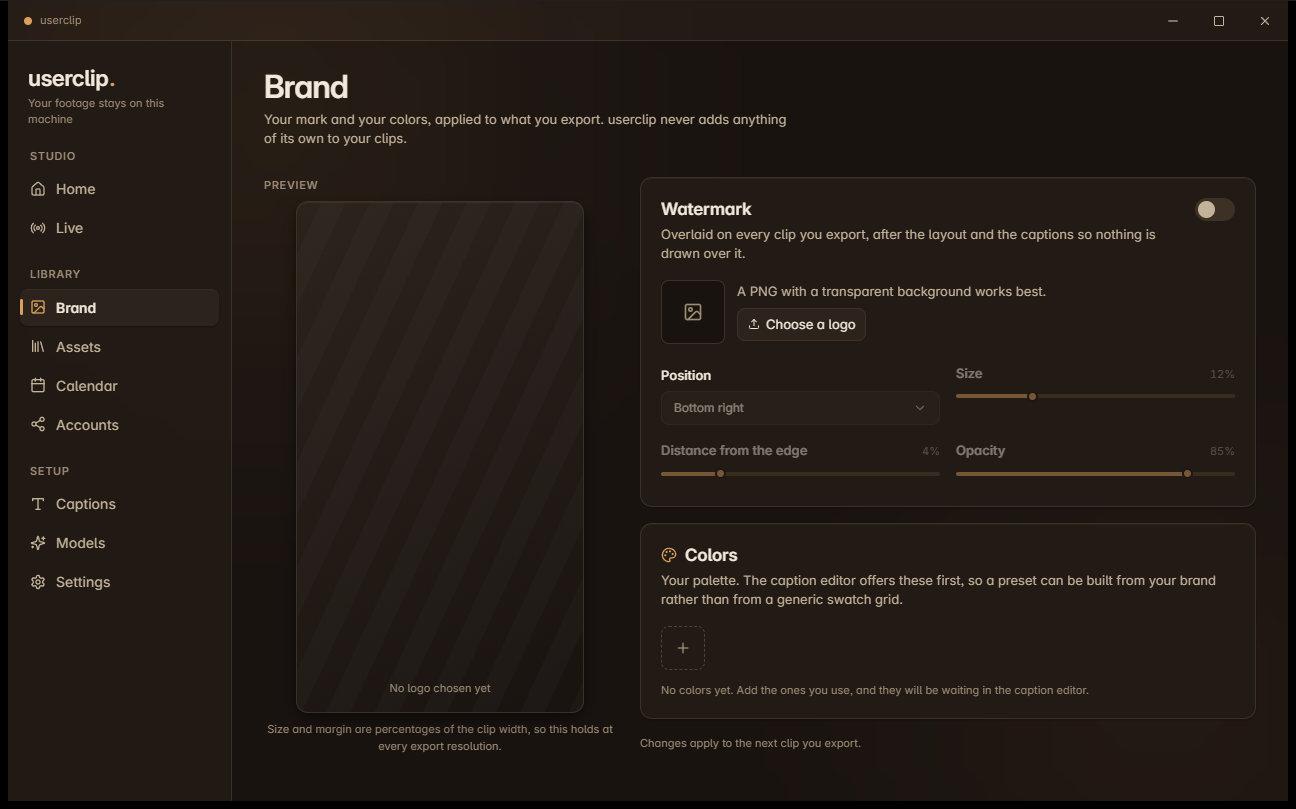Go to Settings page
Image resolution: width=1296 pixels, height=809 pixels.
point(119,582)
